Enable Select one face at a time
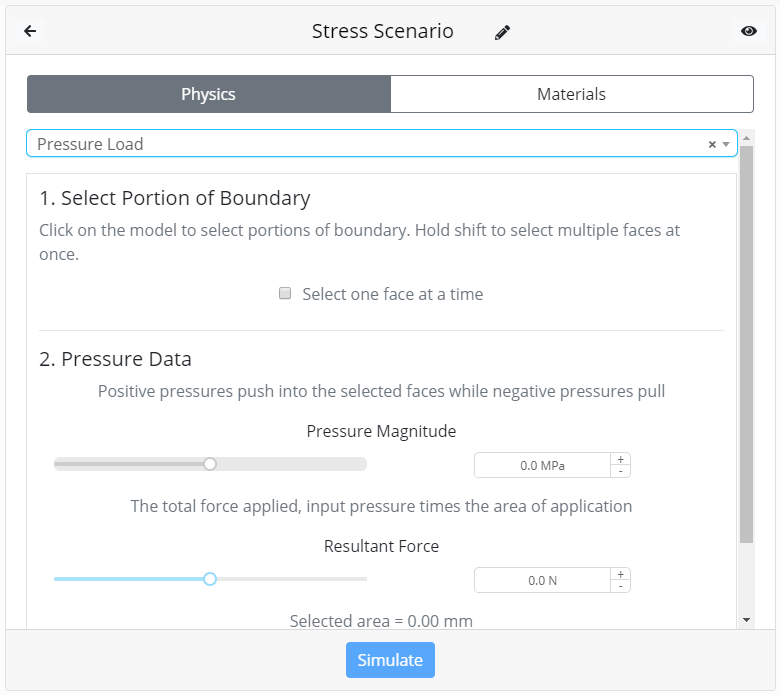 point(285,293)
